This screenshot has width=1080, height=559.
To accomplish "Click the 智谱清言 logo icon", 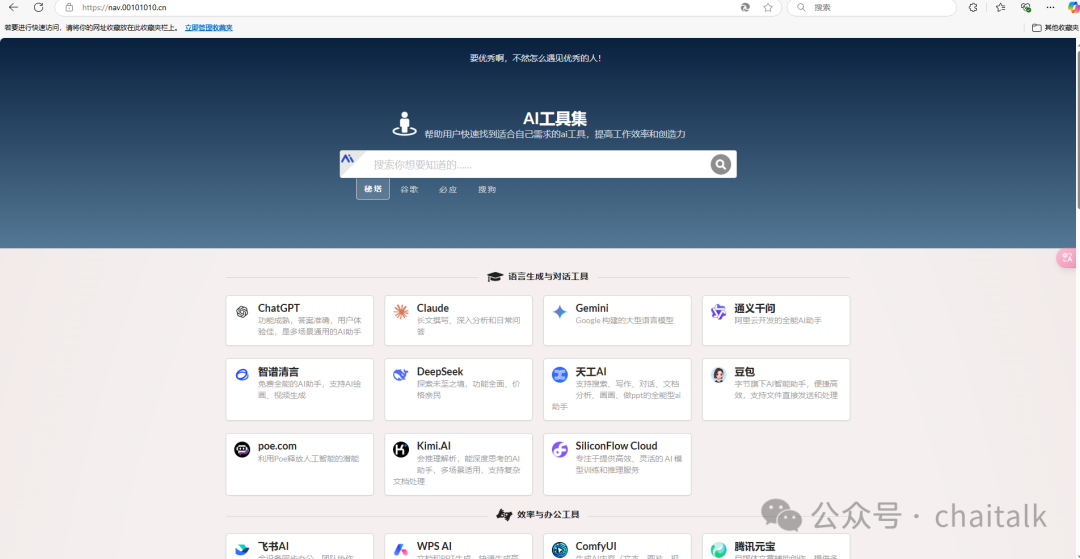I will pos(242,375).
